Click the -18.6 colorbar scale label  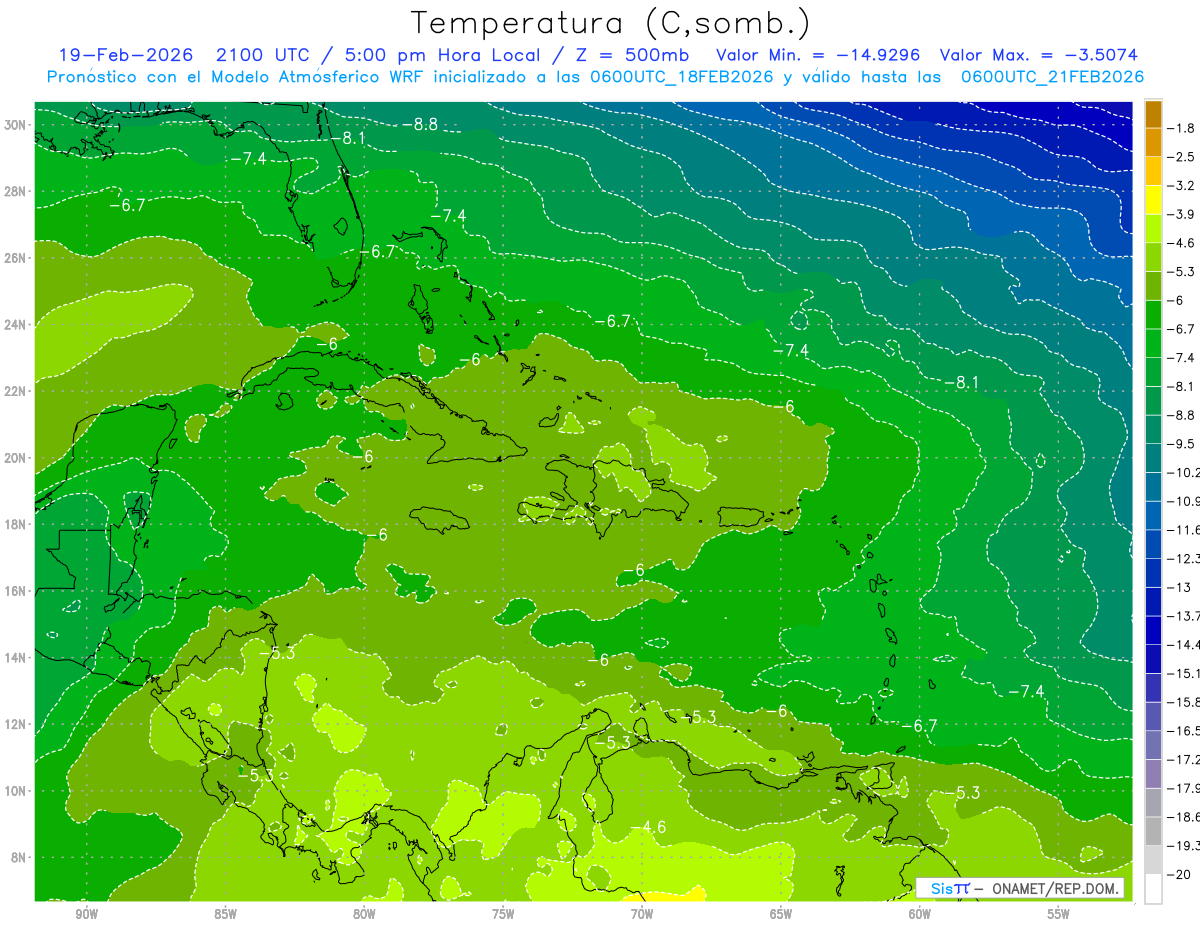tap(1184, 817)
